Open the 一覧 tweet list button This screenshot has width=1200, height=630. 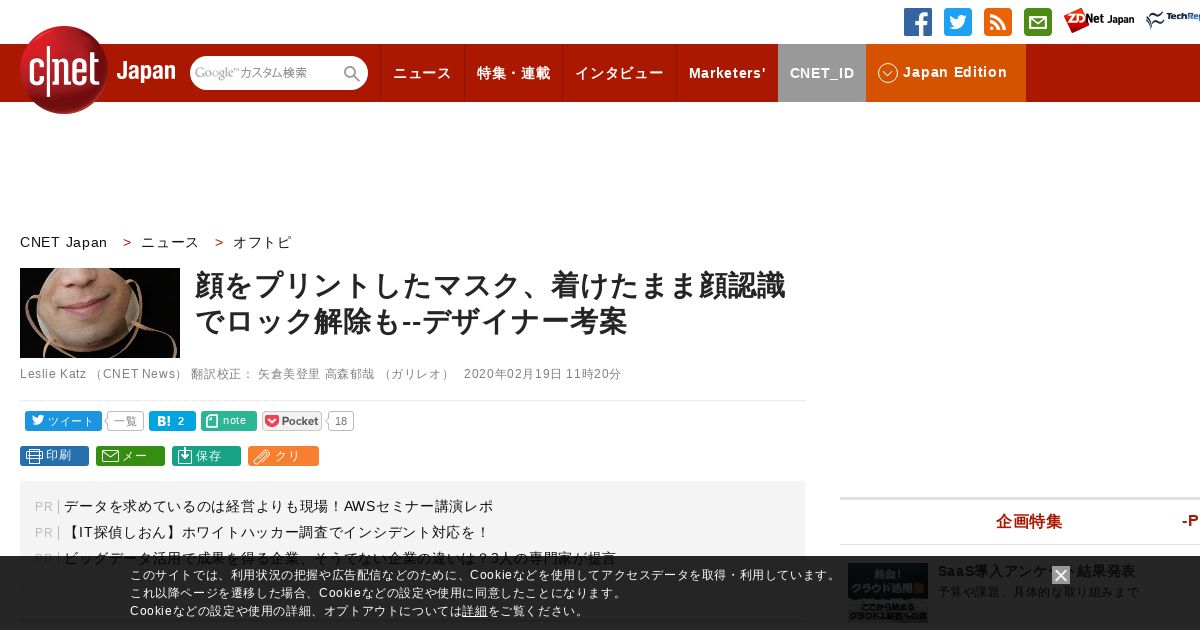click(126, 421)
